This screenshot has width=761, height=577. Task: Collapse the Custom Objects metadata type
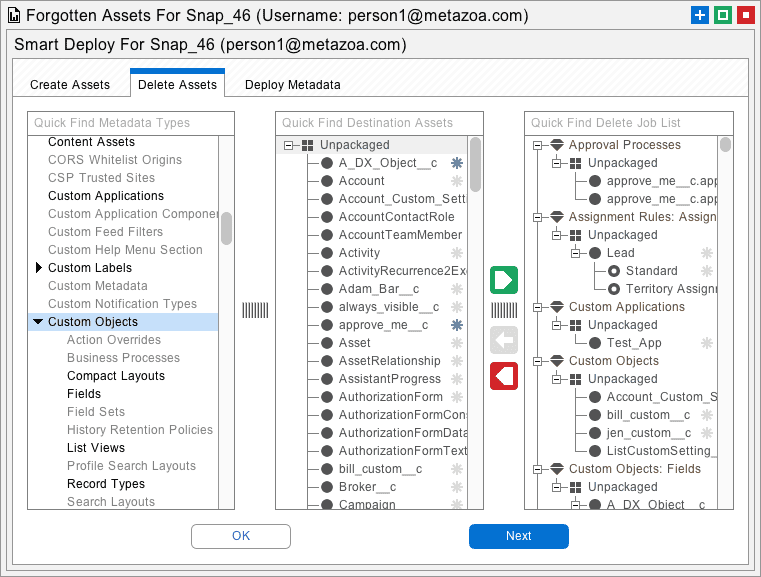click(x=38, y=321)
